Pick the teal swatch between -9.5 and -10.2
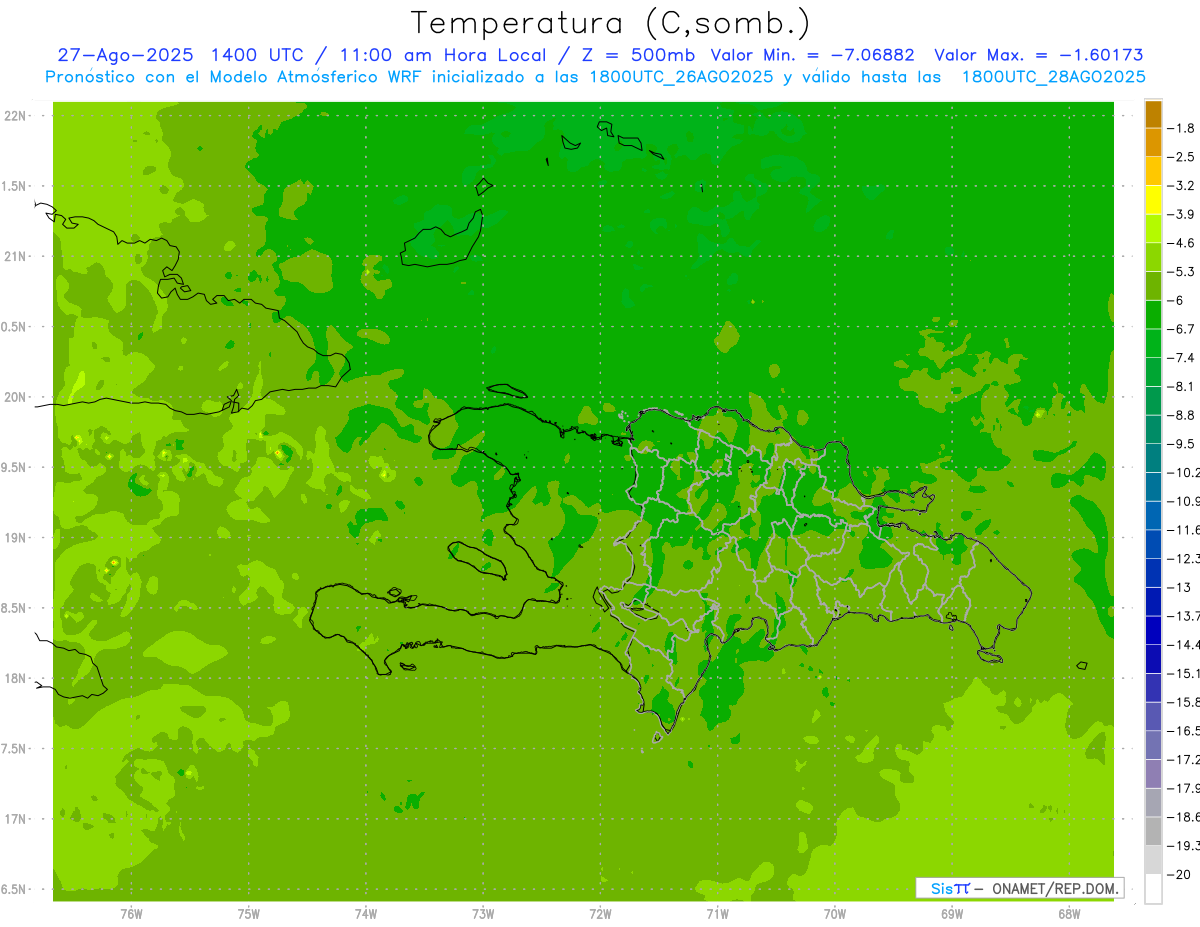 [x=1153, y=458]
